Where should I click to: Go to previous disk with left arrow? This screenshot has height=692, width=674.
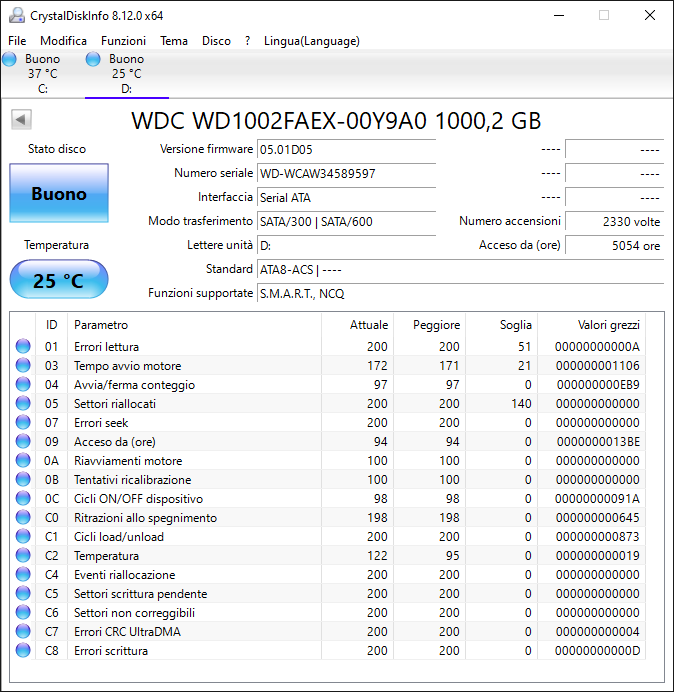21,119
